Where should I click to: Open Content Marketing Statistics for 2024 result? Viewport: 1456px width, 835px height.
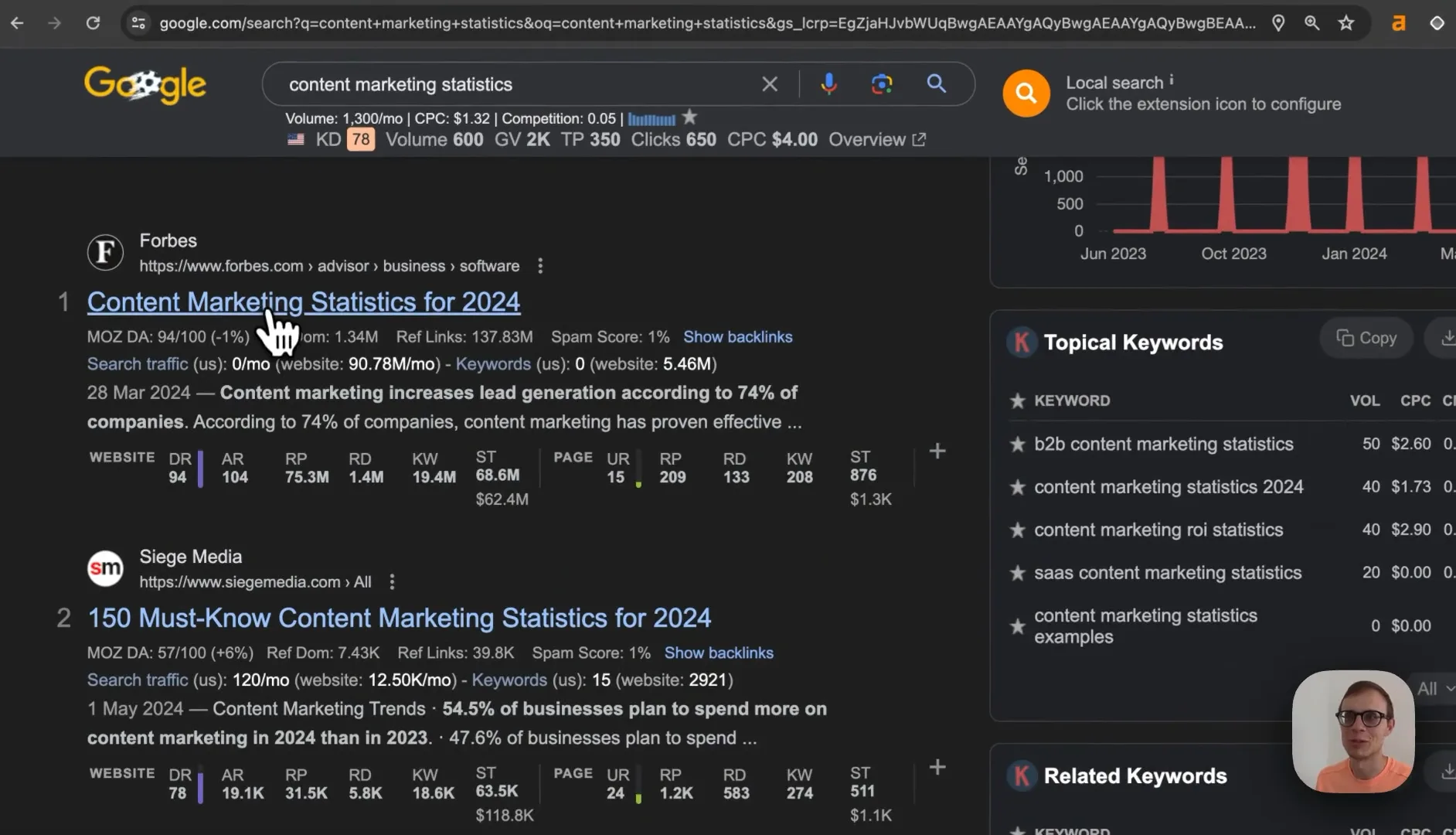[304, 302]
